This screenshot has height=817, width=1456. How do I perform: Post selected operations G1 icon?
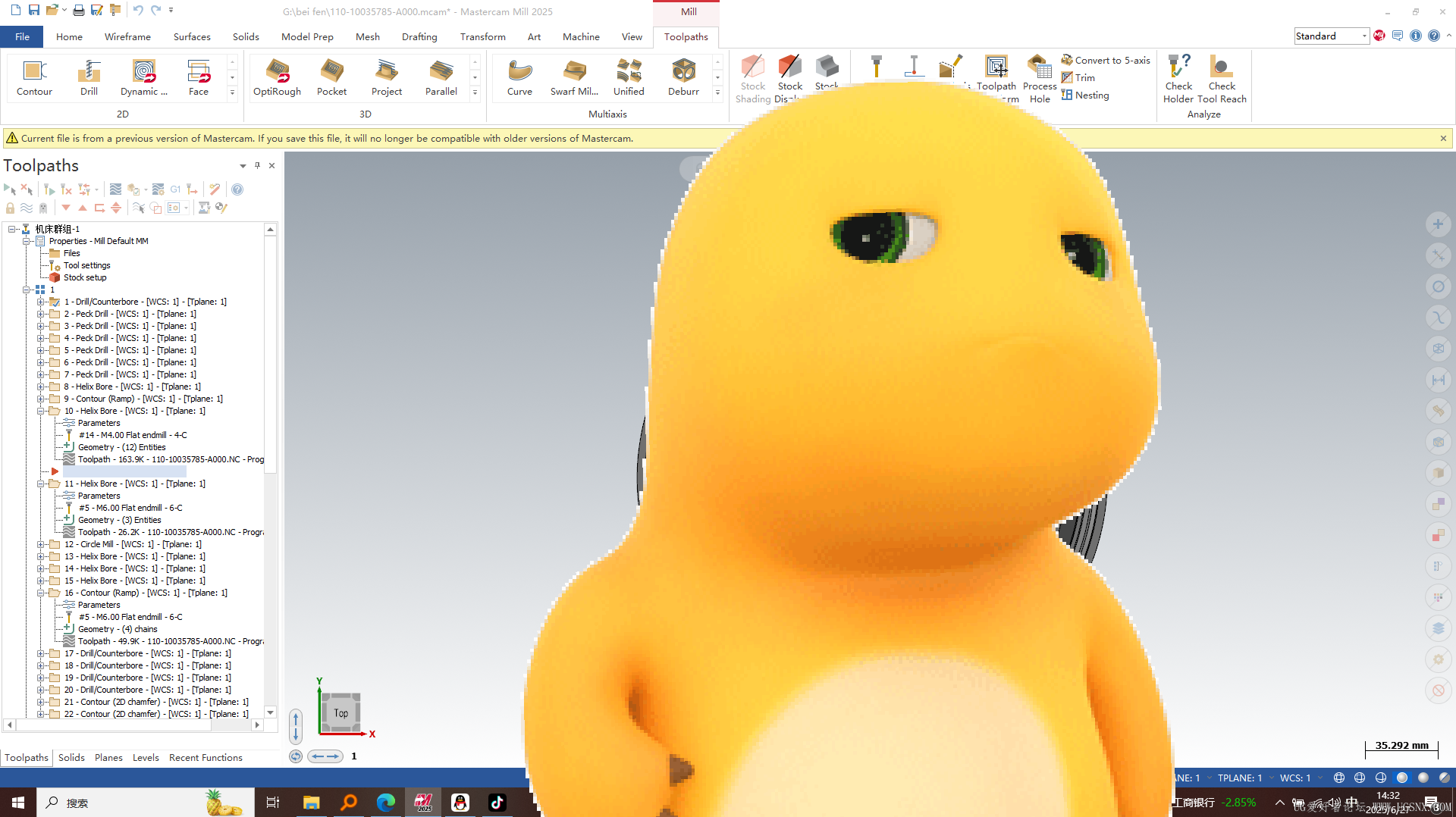(x=175, y=189)
